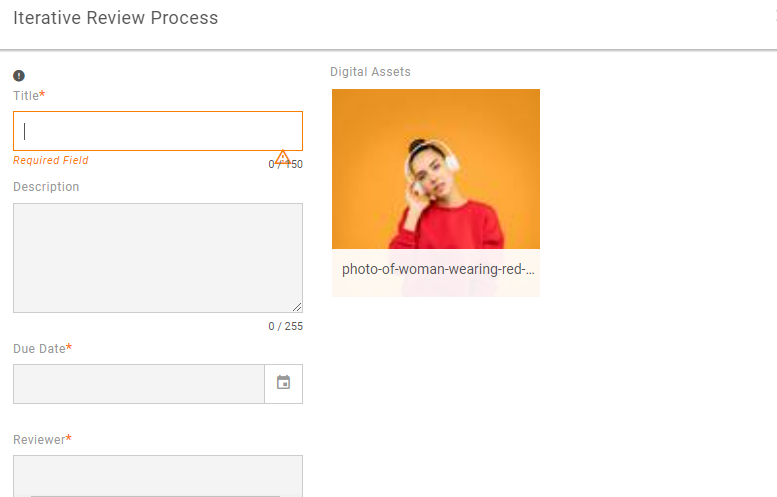Viewport: 777px width, 497px height.
Task: Click the Required Field error message
Action: (x=51, y=160)
